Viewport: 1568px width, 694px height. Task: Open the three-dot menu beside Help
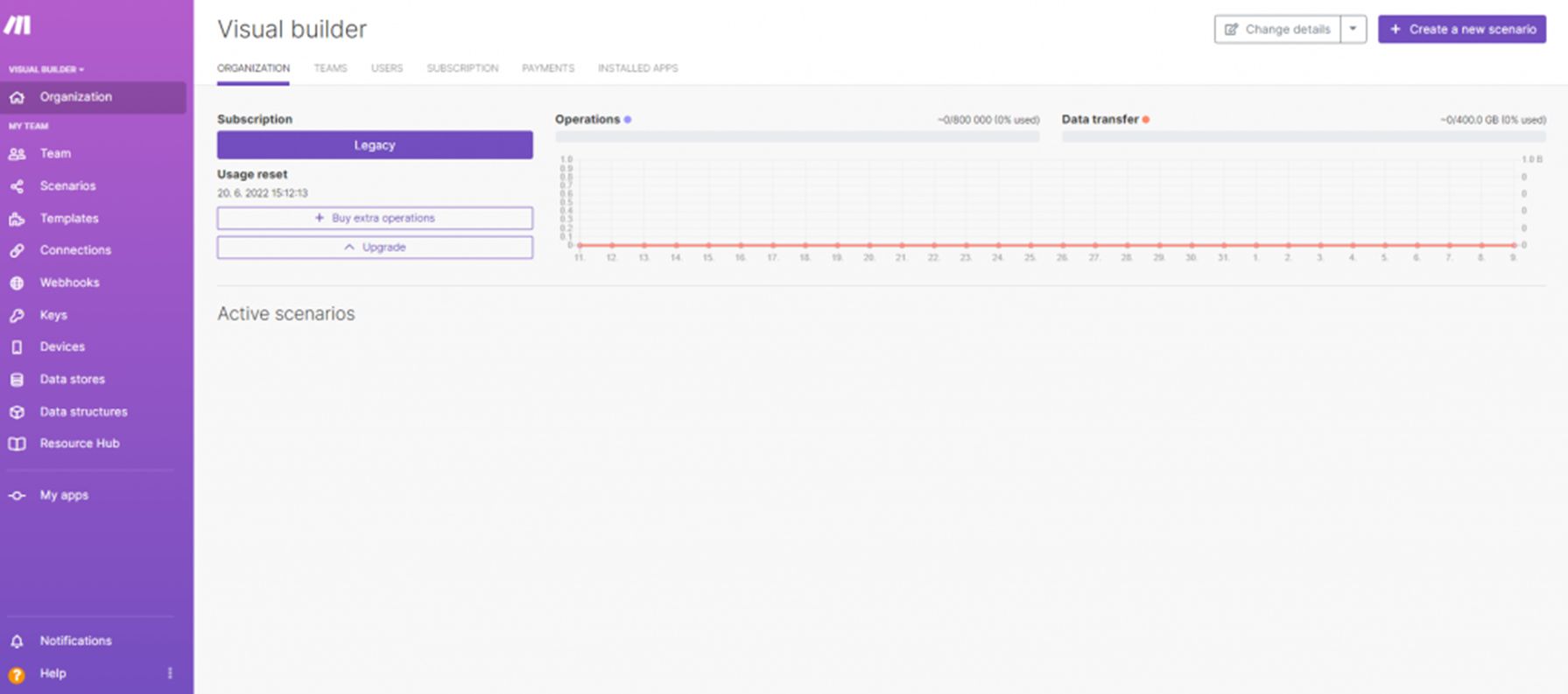[x=170, y=673]
